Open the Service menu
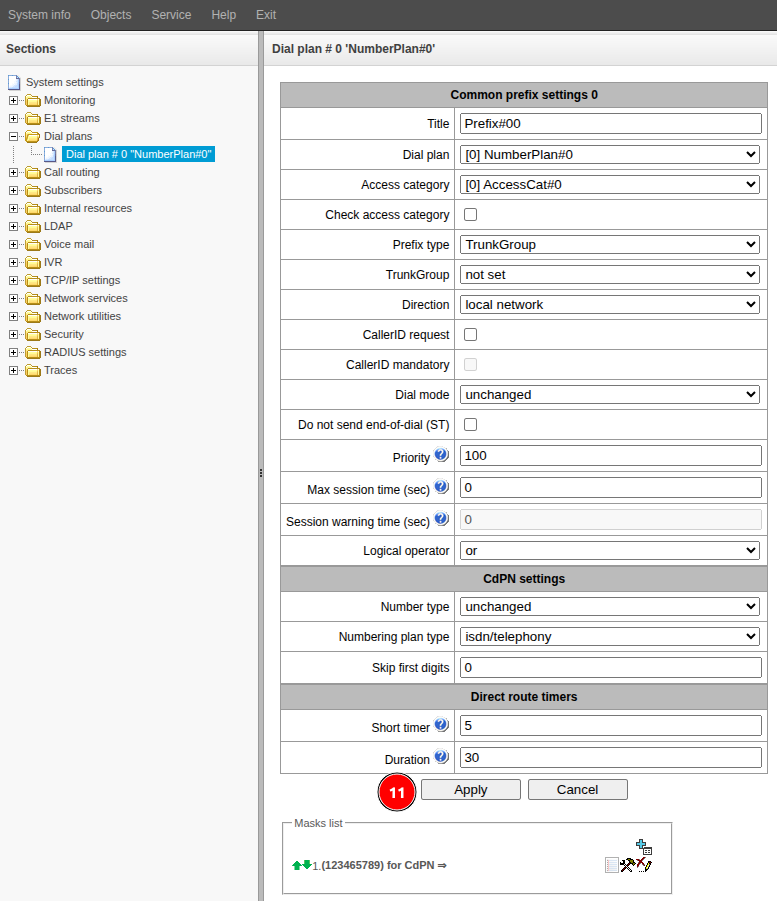The width and height of the screenshot is (777, 901). 171,15
